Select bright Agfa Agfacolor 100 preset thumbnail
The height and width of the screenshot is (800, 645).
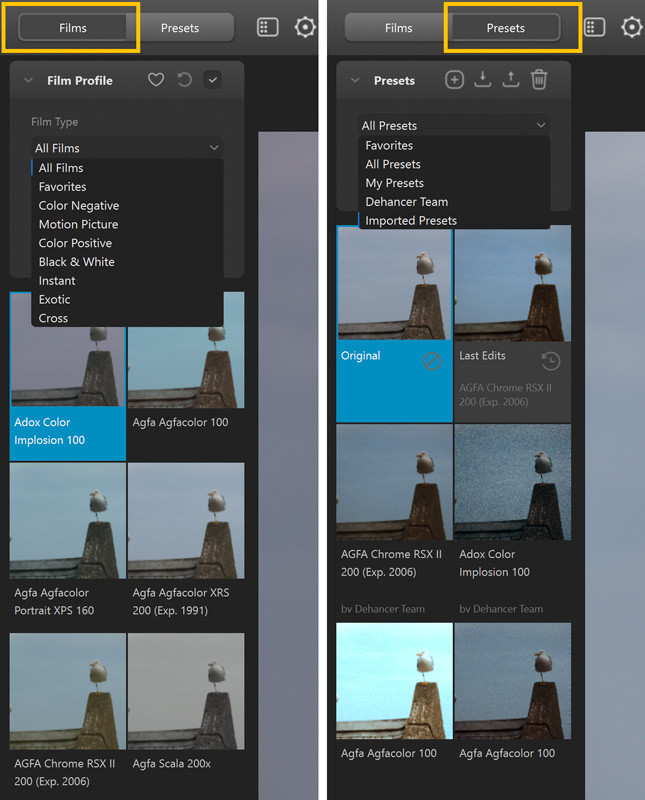pyautogui.click(x=394, y=681)
